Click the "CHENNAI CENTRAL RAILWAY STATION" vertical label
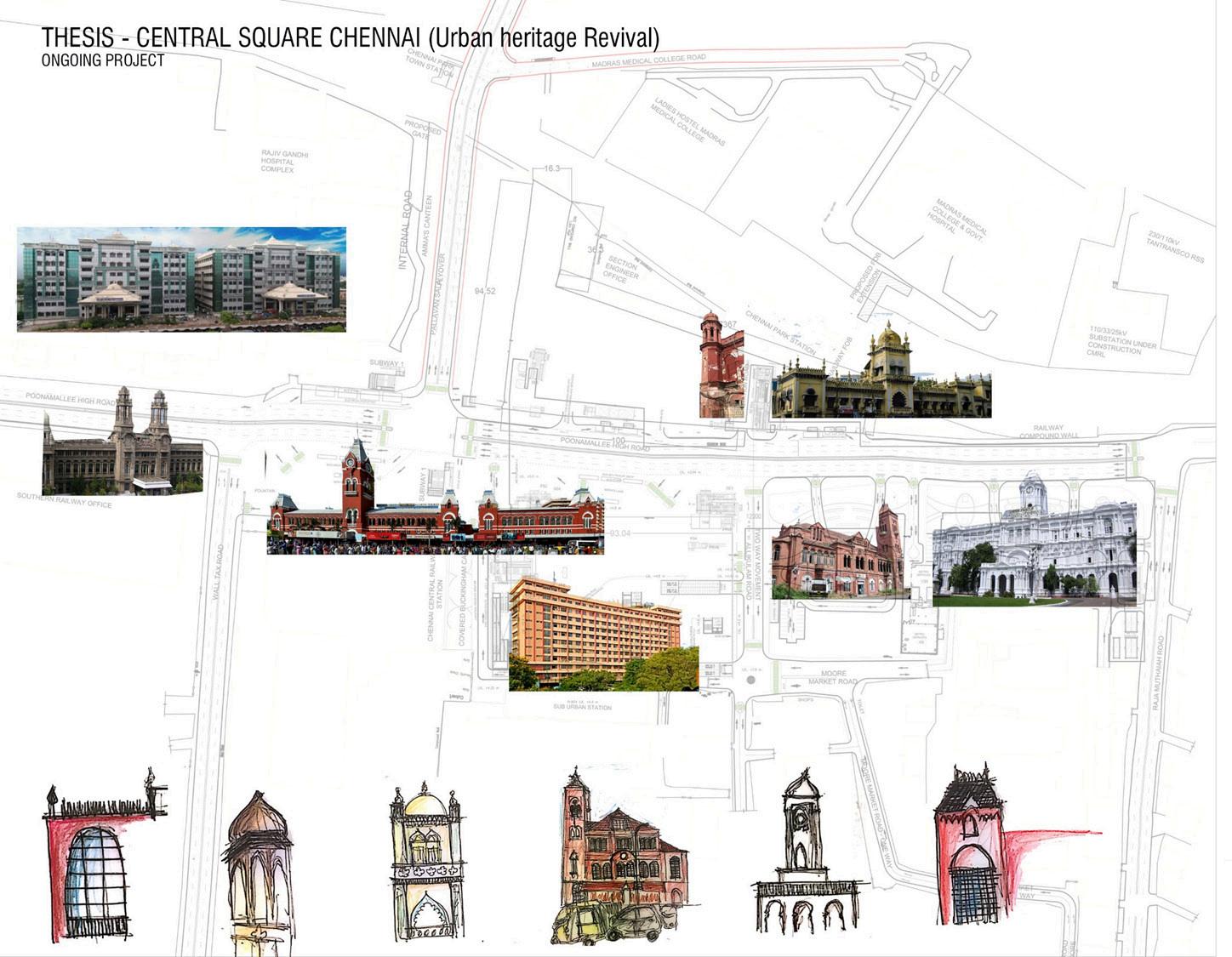This screenshot has width=1232, height=957. pyautogui.click(x=436, y=596)
